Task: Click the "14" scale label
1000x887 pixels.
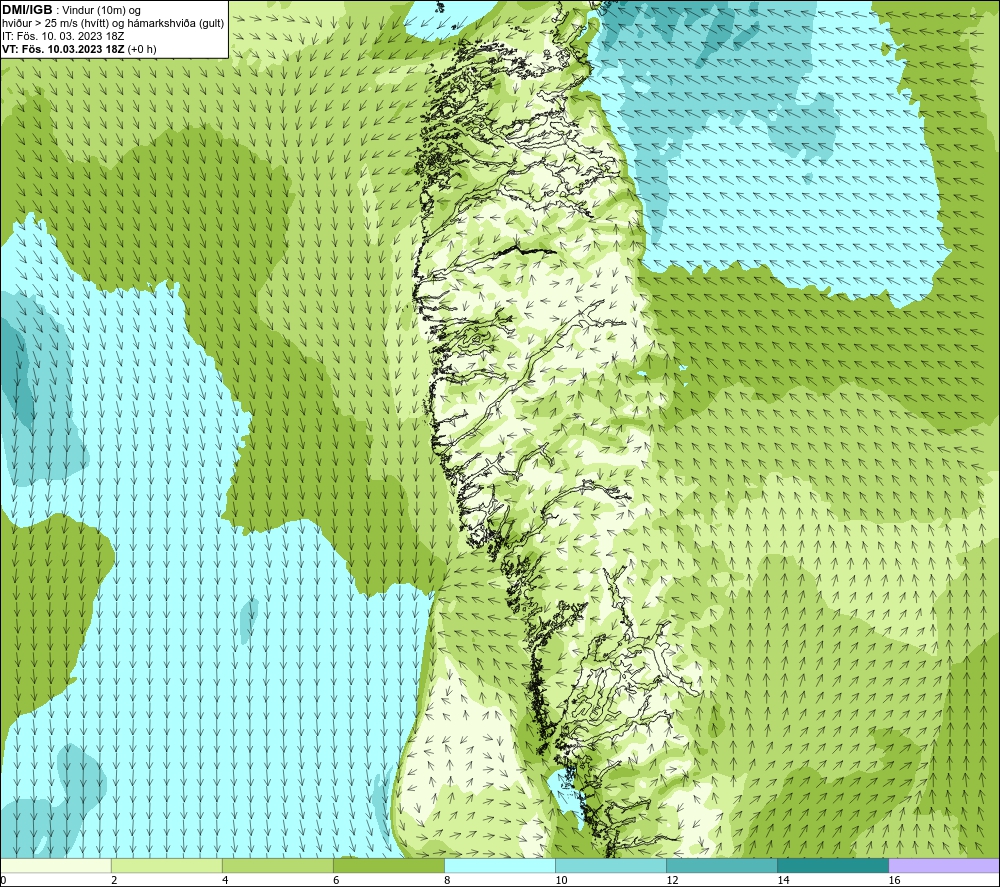Action: pyautogui.click(x=783, y=881)
